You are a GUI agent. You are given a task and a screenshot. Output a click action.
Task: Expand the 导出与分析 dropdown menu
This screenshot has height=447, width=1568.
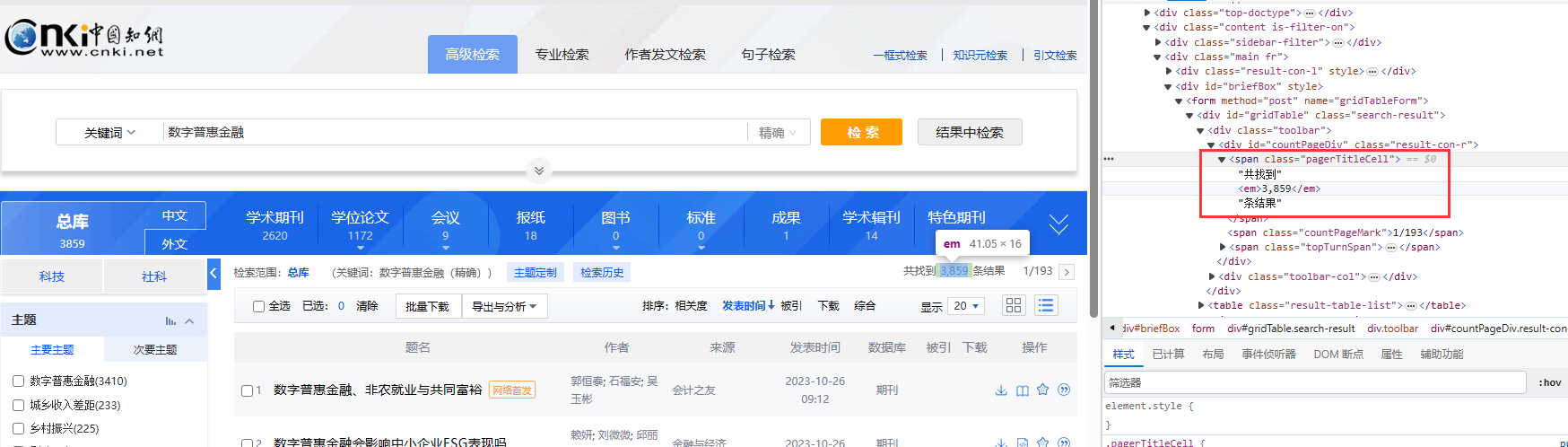(504, 307)
